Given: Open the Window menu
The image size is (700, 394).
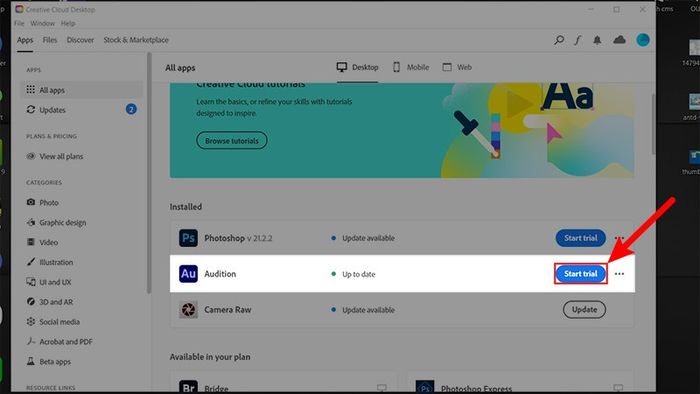Looking at the screenshot, I should click(42, 23).
